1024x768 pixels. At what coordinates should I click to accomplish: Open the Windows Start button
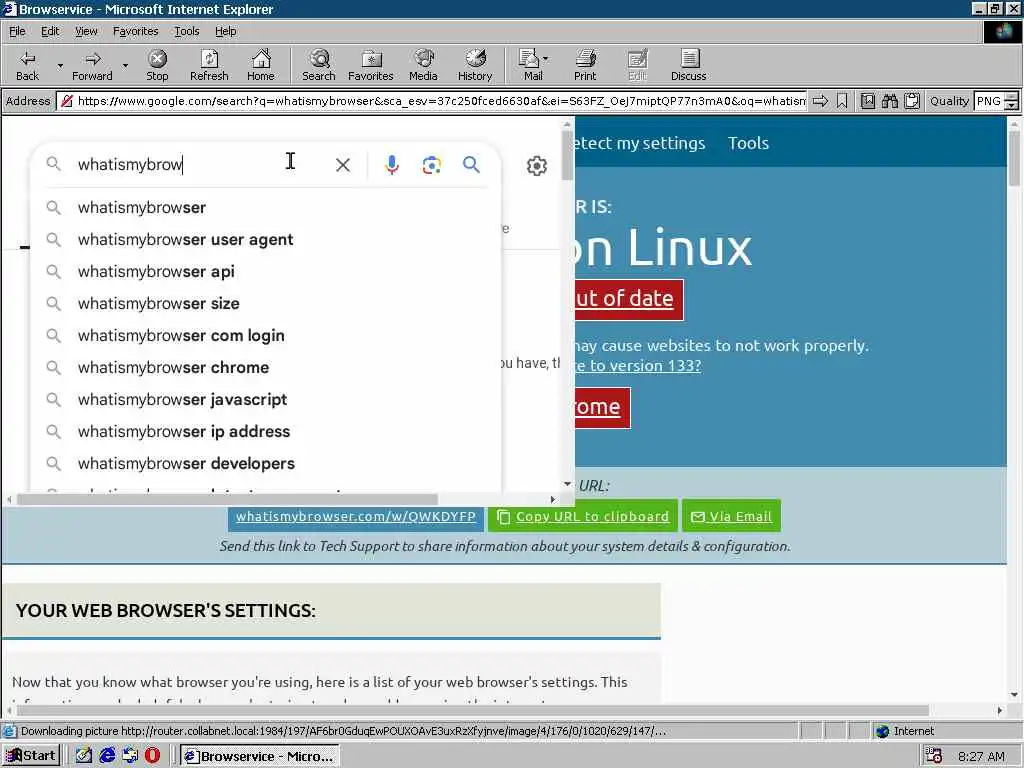pyautogui.click(x=31, y=756)
